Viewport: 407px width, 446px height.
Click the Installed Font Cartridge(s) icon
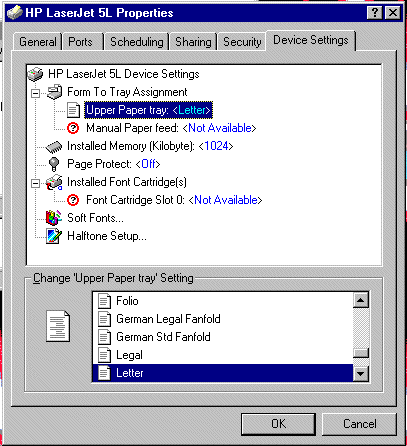click(54, 182)
